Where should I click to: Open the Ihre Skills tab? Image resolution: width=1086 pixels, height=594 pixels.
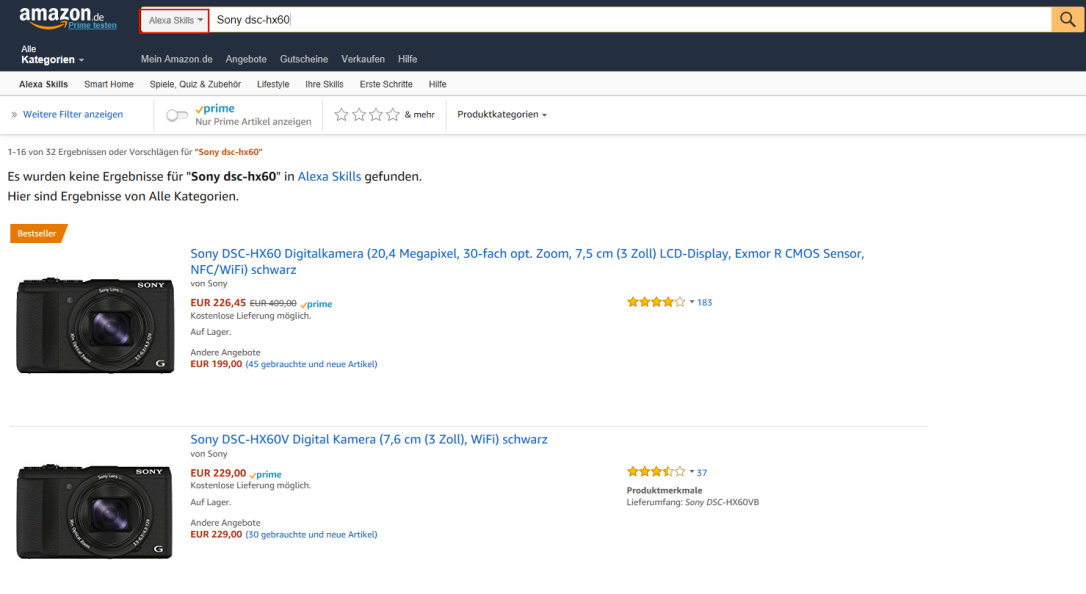point(324,84)
